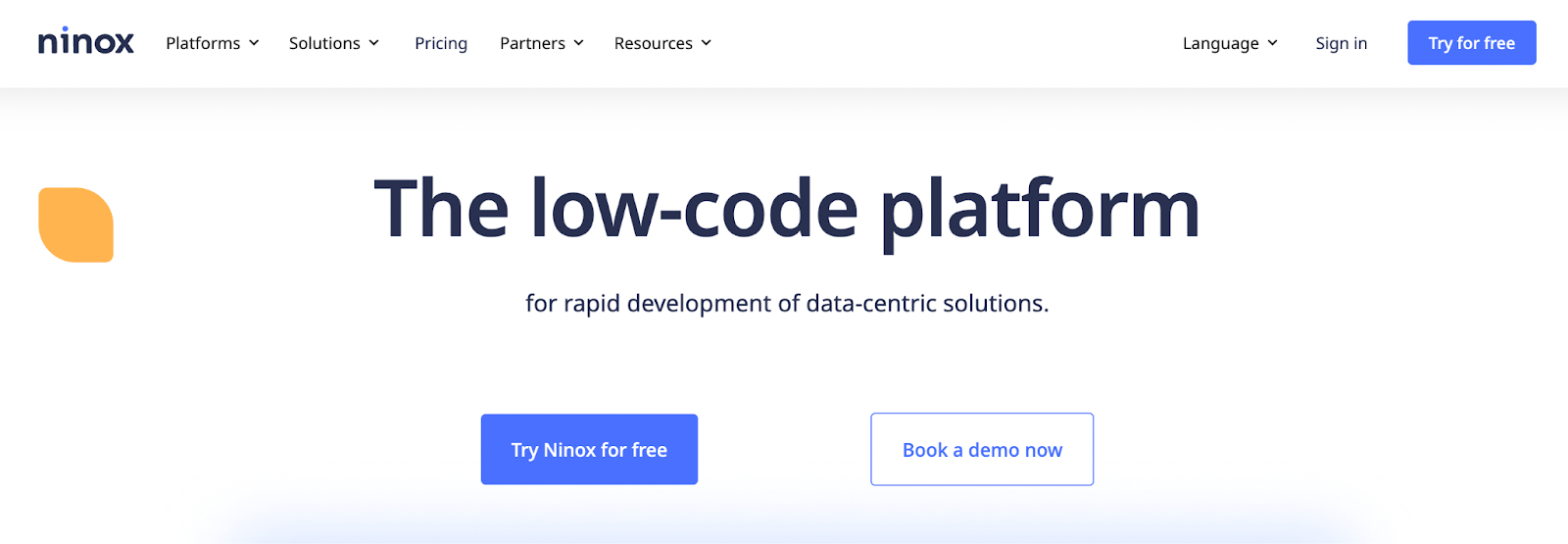Image resolution: width=1568 pixels, height=544 pixels.
Task: Select the Language text in navigation
Action: 1220,43
